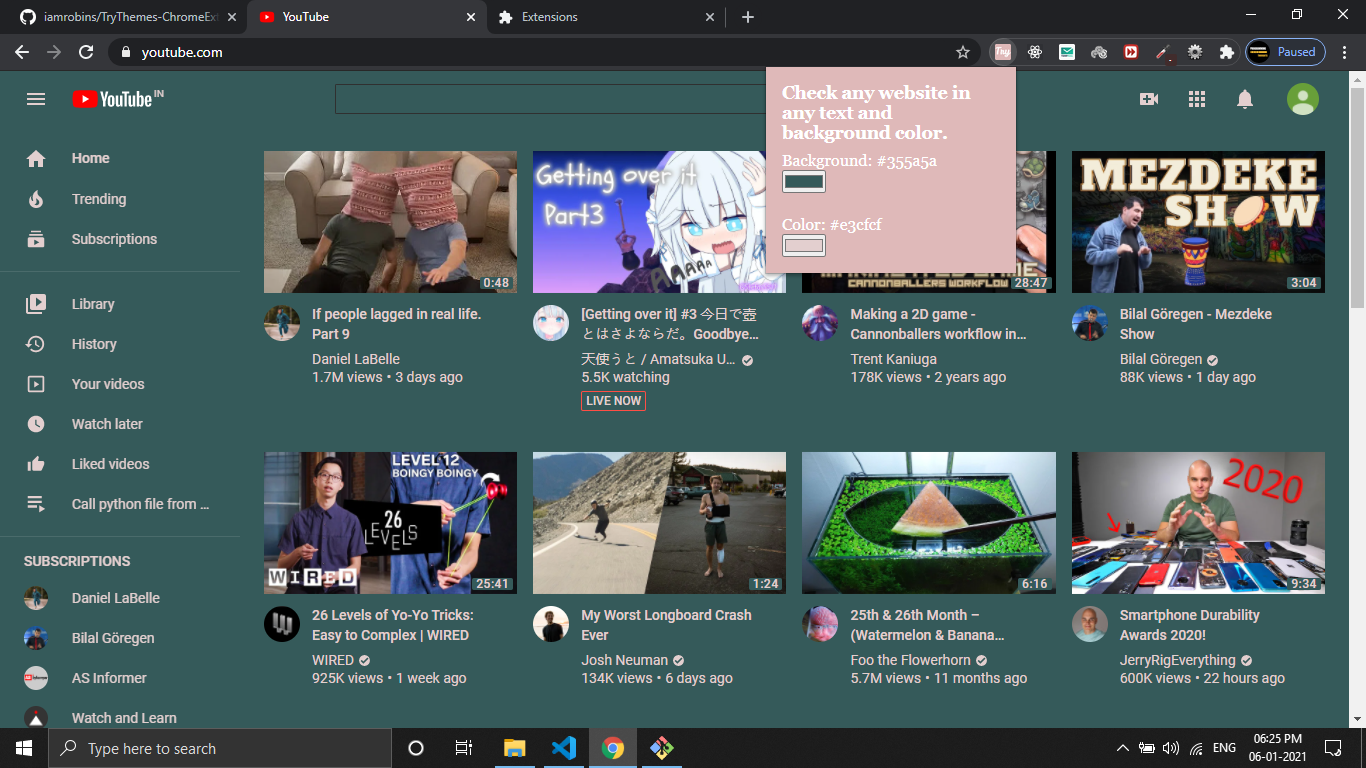The height and width of the screenshot is (768, 1366).
Task: Open Watch later in sidebar
Action: [120, 424]
